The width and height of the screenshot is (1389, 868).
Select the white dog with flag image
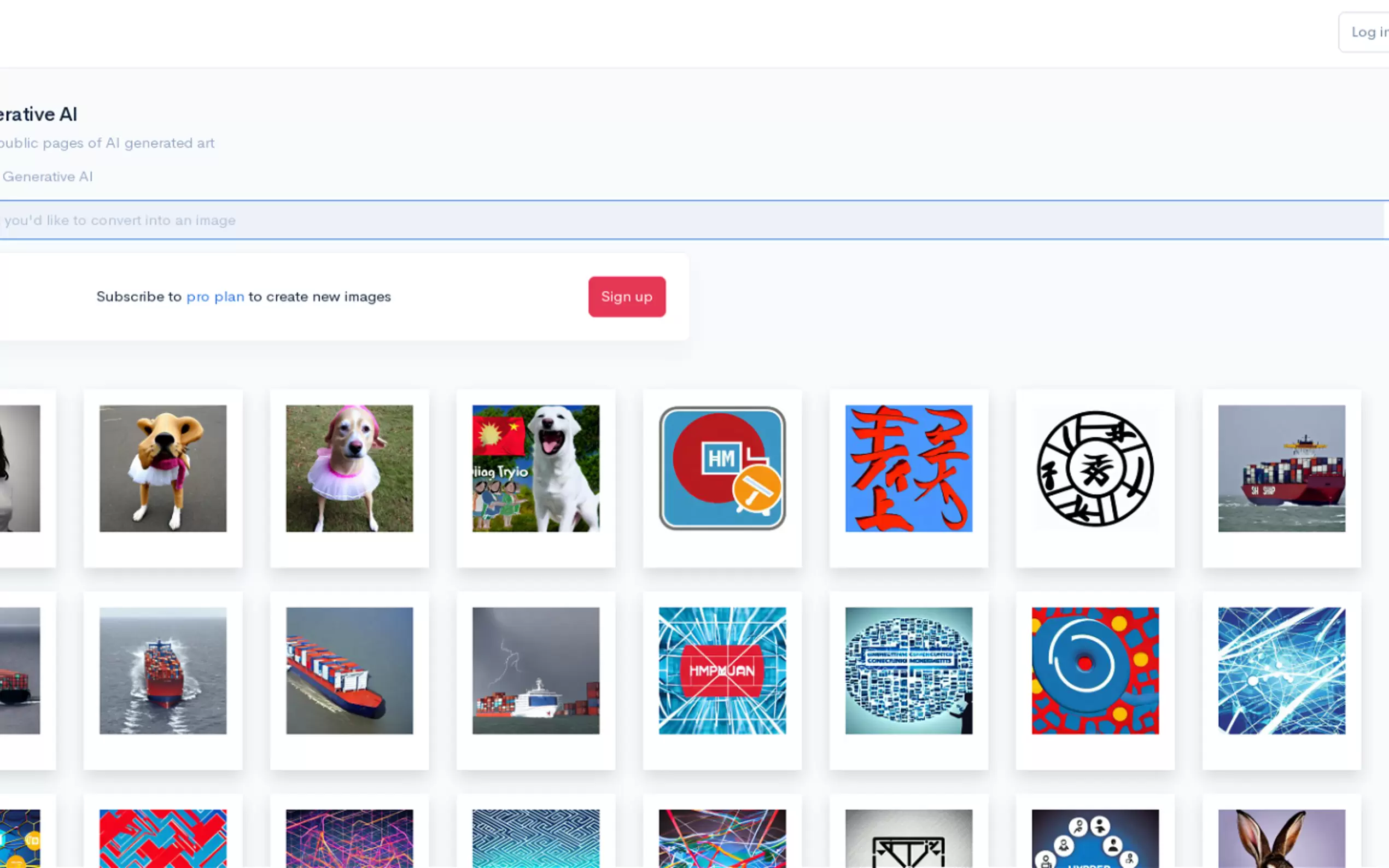[x=536, y=468]
